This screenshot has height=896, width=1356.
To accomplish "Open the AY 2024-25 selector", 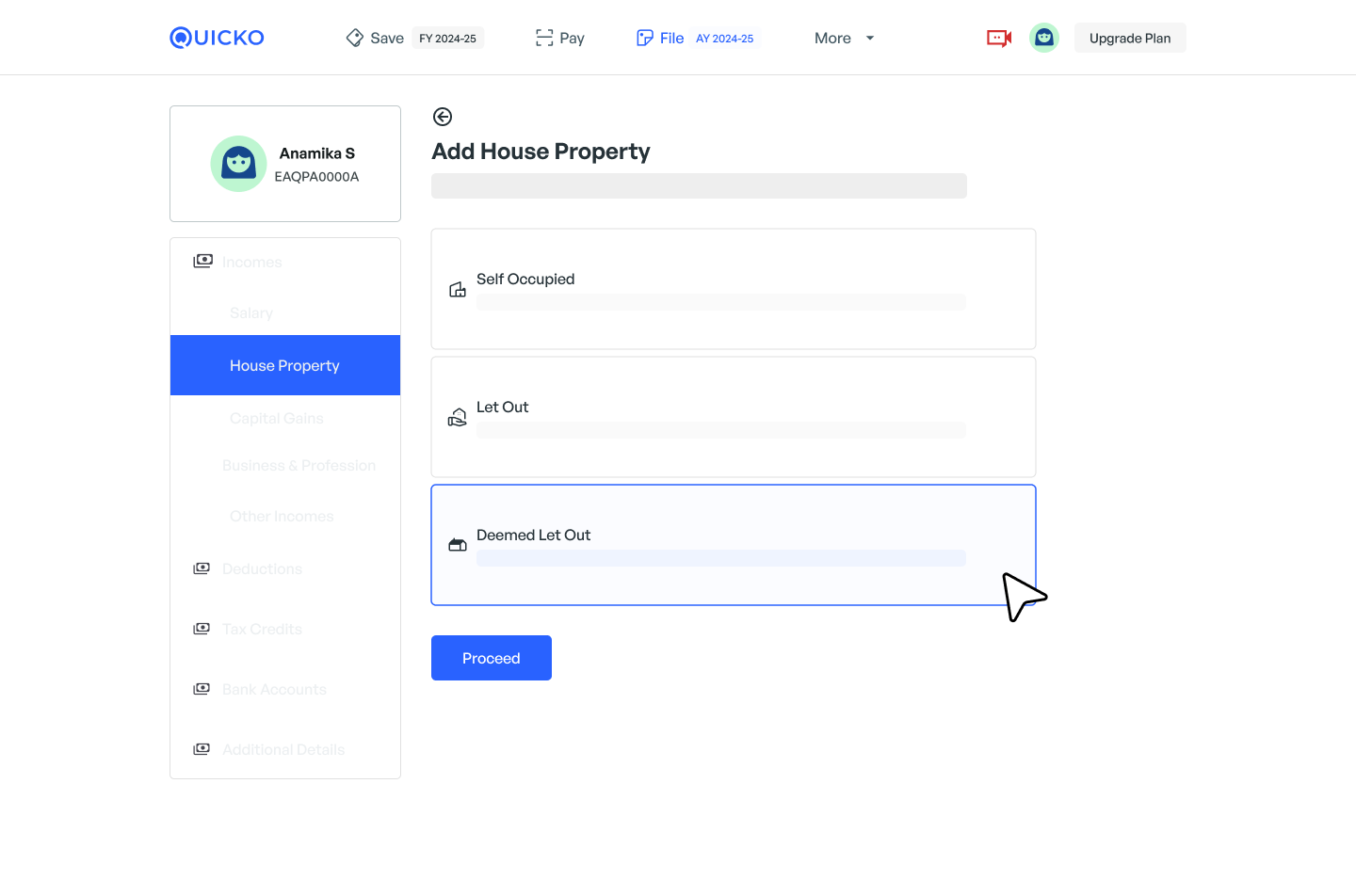I will (724, 39).
